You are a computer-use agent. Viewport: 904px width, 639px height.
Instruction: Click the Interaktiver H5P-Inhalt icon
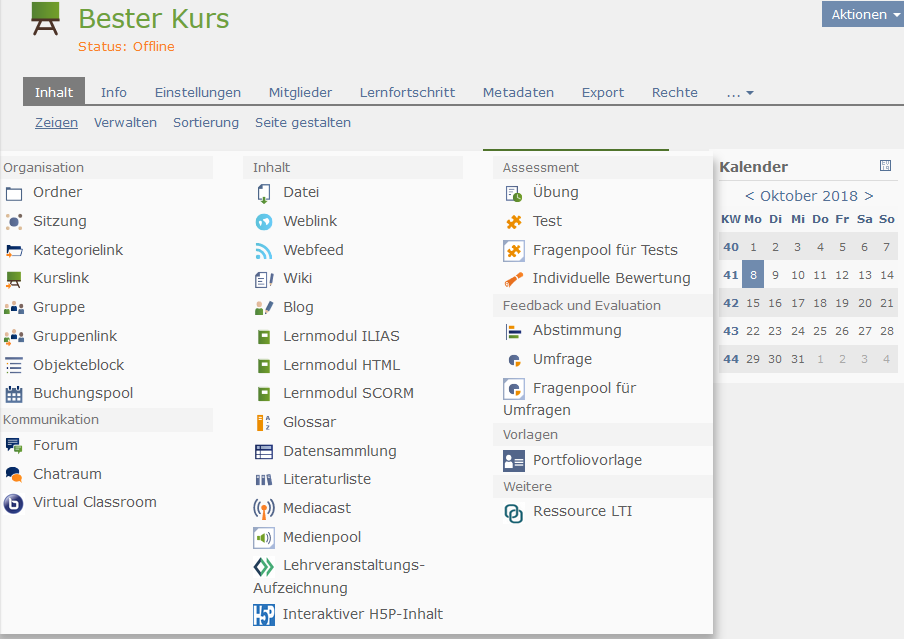coord(264,615)
